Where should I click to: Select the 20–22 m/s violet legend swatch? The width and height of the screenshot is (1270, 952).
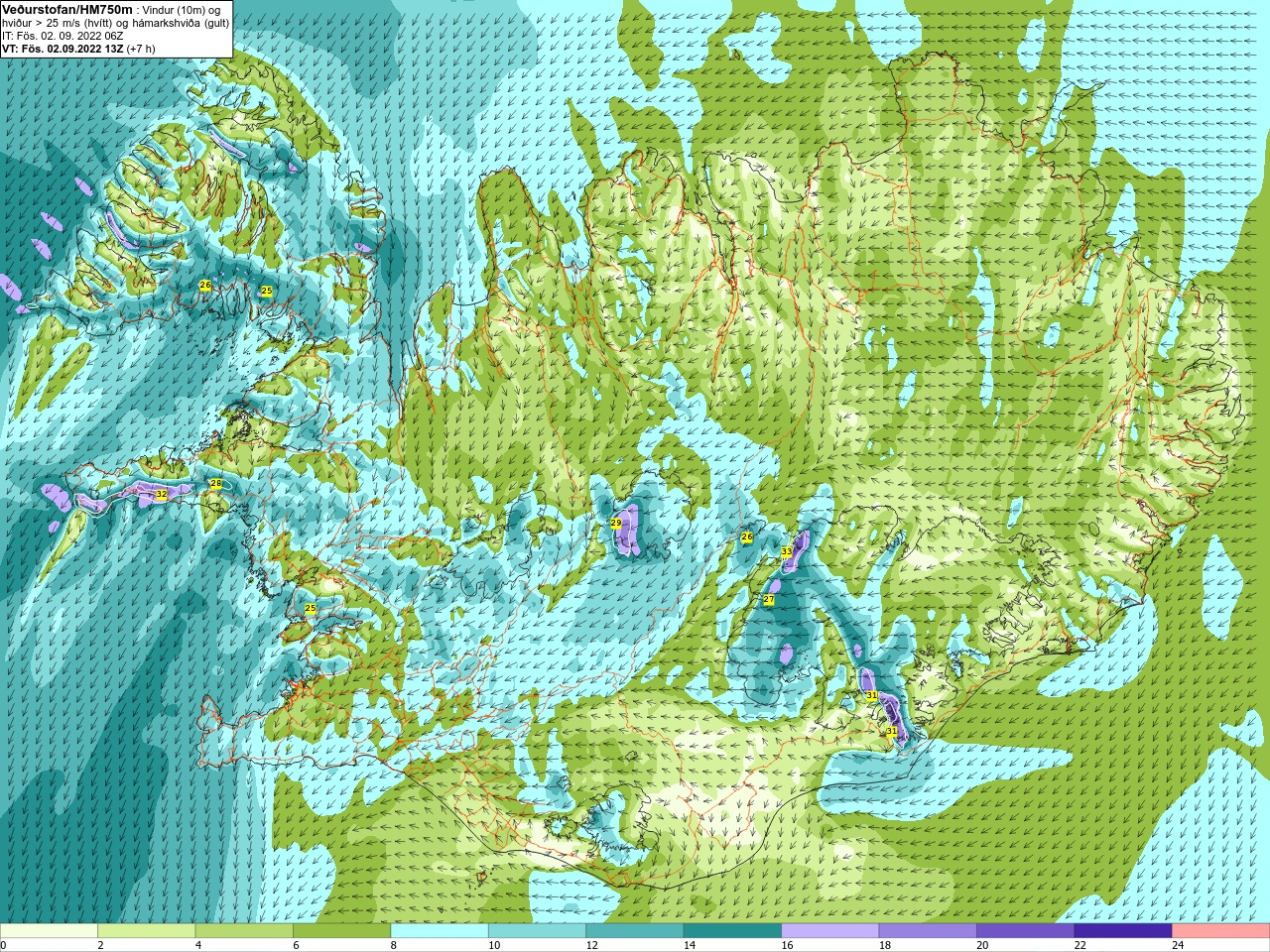[x=1026, y=931]
